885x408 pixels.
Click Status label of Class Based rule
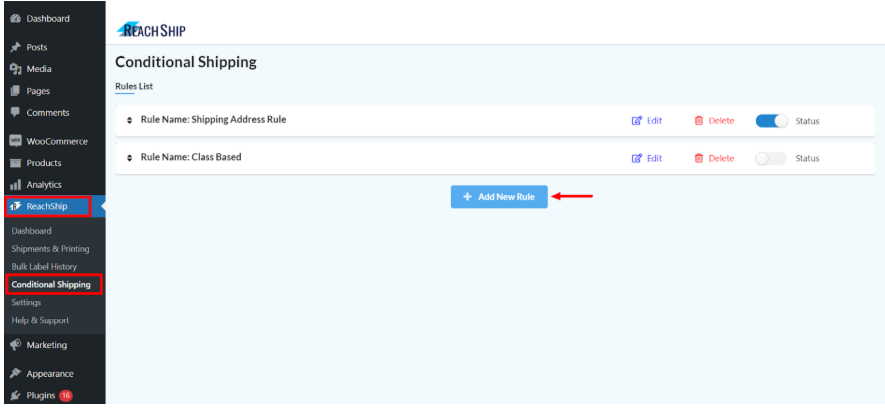[807, 159]
